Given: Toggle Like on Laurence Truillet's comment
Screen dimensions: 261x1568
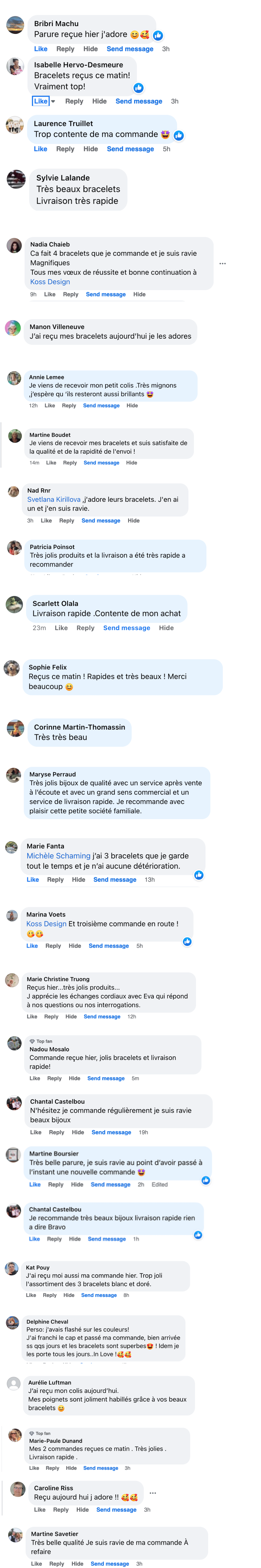Looking at the screenshot, I should click(41, 148).
